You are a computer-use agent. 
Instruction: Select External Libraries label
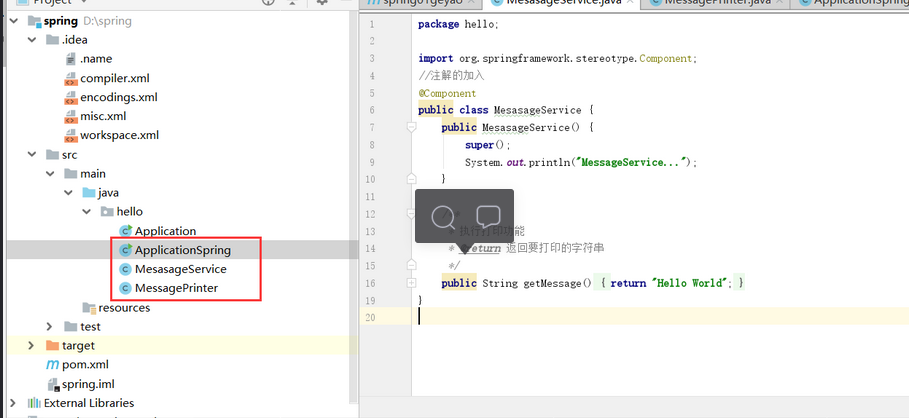(89, 403)
